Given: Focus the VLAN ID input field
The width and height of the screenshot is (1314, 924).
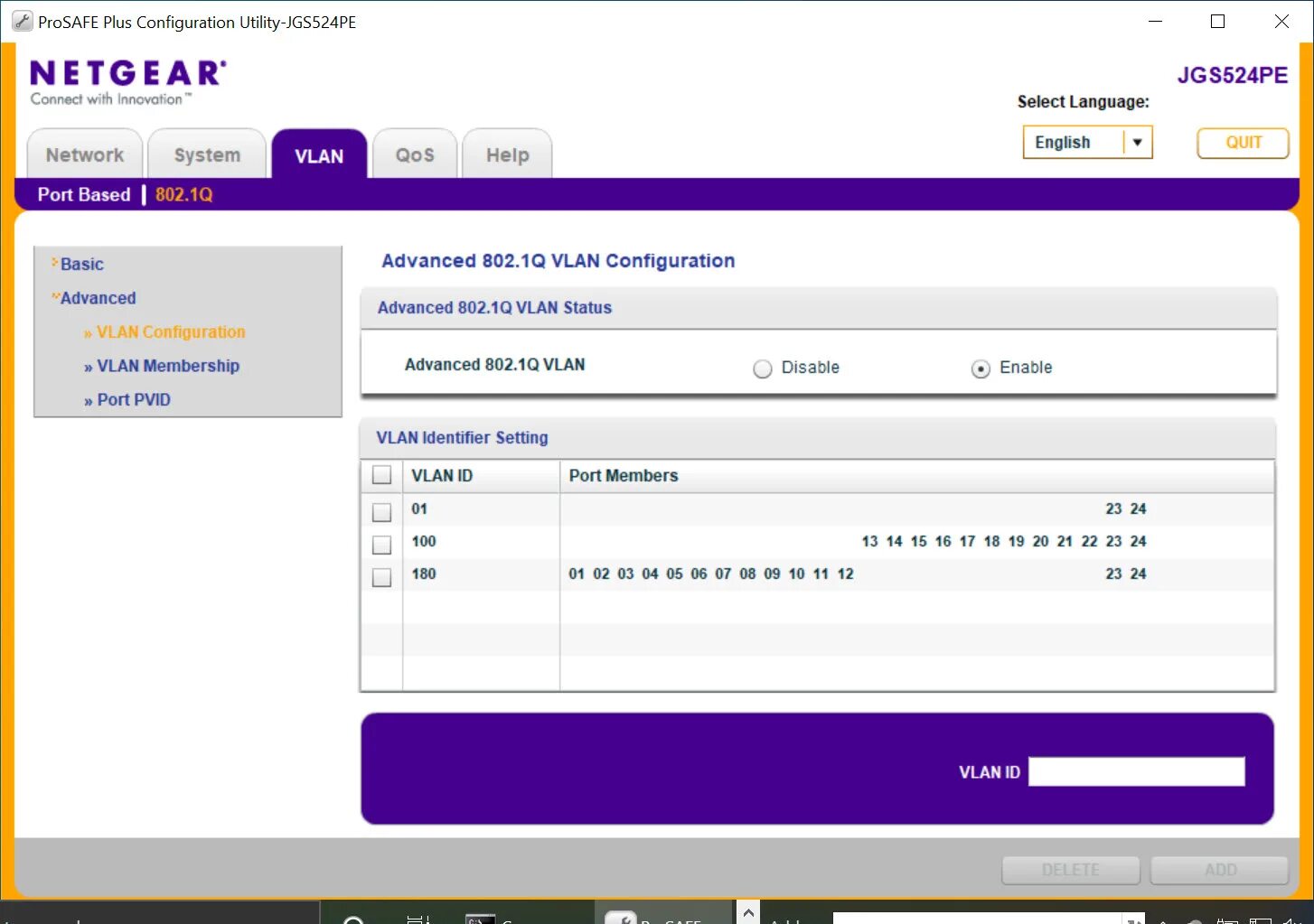Looking at the screenshot, I should pos(1137,771).
